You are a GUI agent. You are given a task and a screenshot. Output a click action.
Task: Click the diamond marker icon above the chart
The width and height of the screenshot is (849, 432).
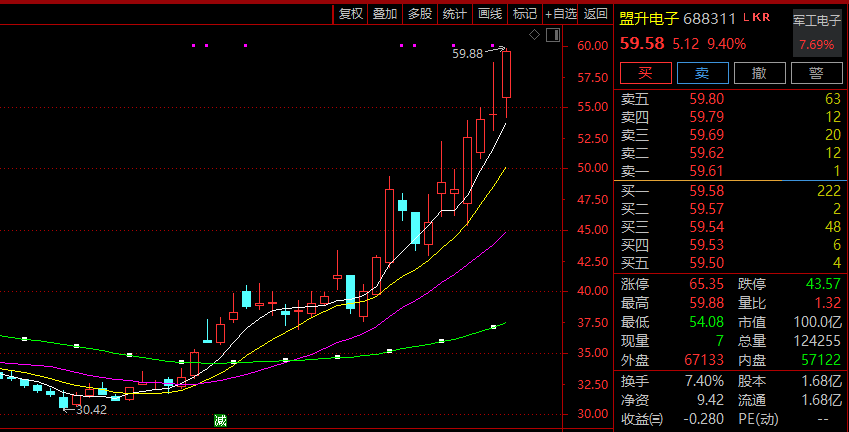click(x=534, y=35)
